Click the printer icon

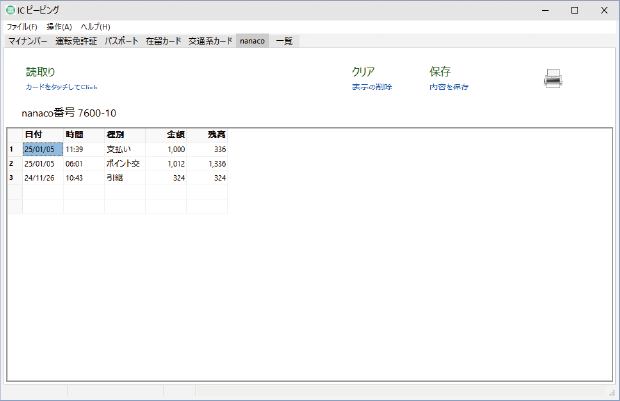pyautogui.click(x=554, y=80)
